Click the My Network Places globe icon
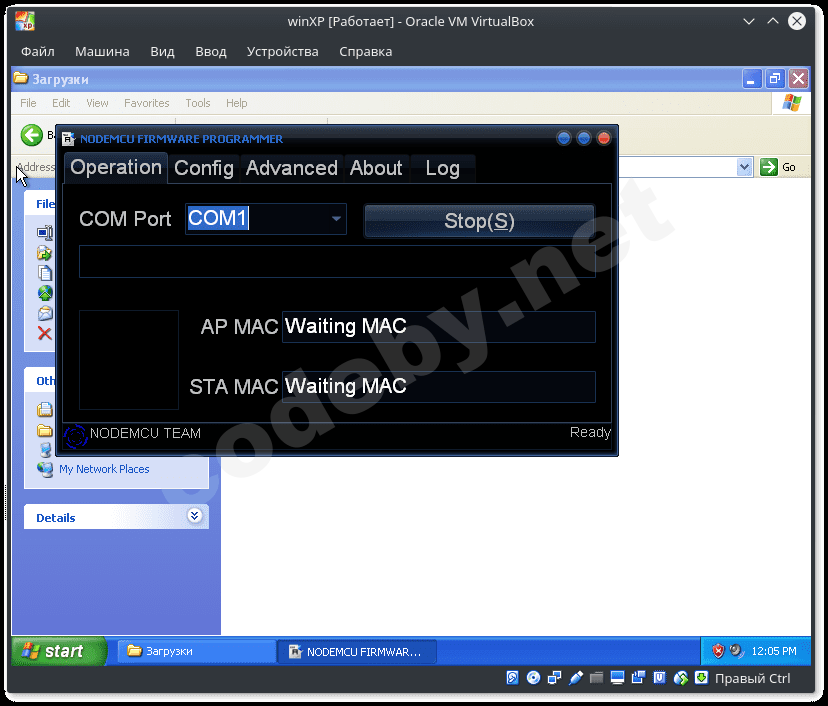The height and width of the screenshot is (706, 828). click(x=45, y=469)
